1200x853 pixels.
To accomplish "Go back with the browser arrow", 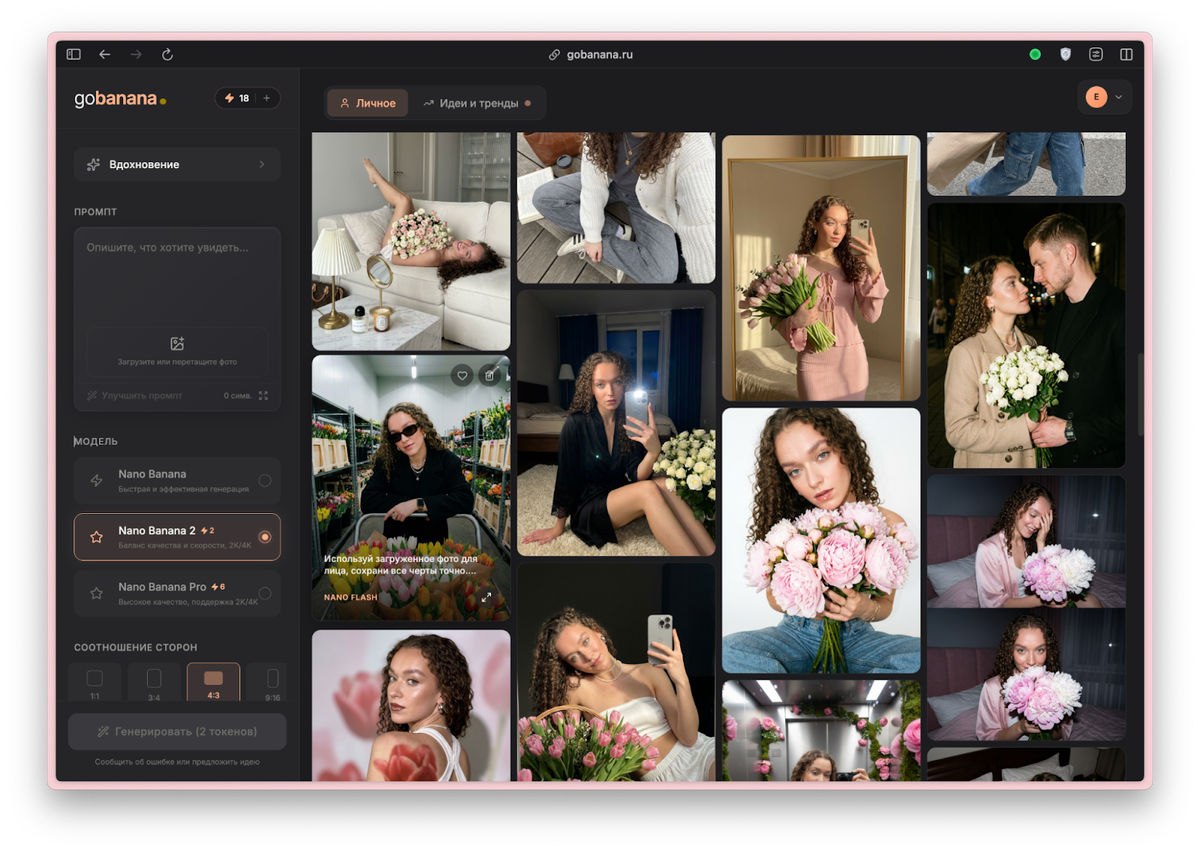I will (105, 54).
